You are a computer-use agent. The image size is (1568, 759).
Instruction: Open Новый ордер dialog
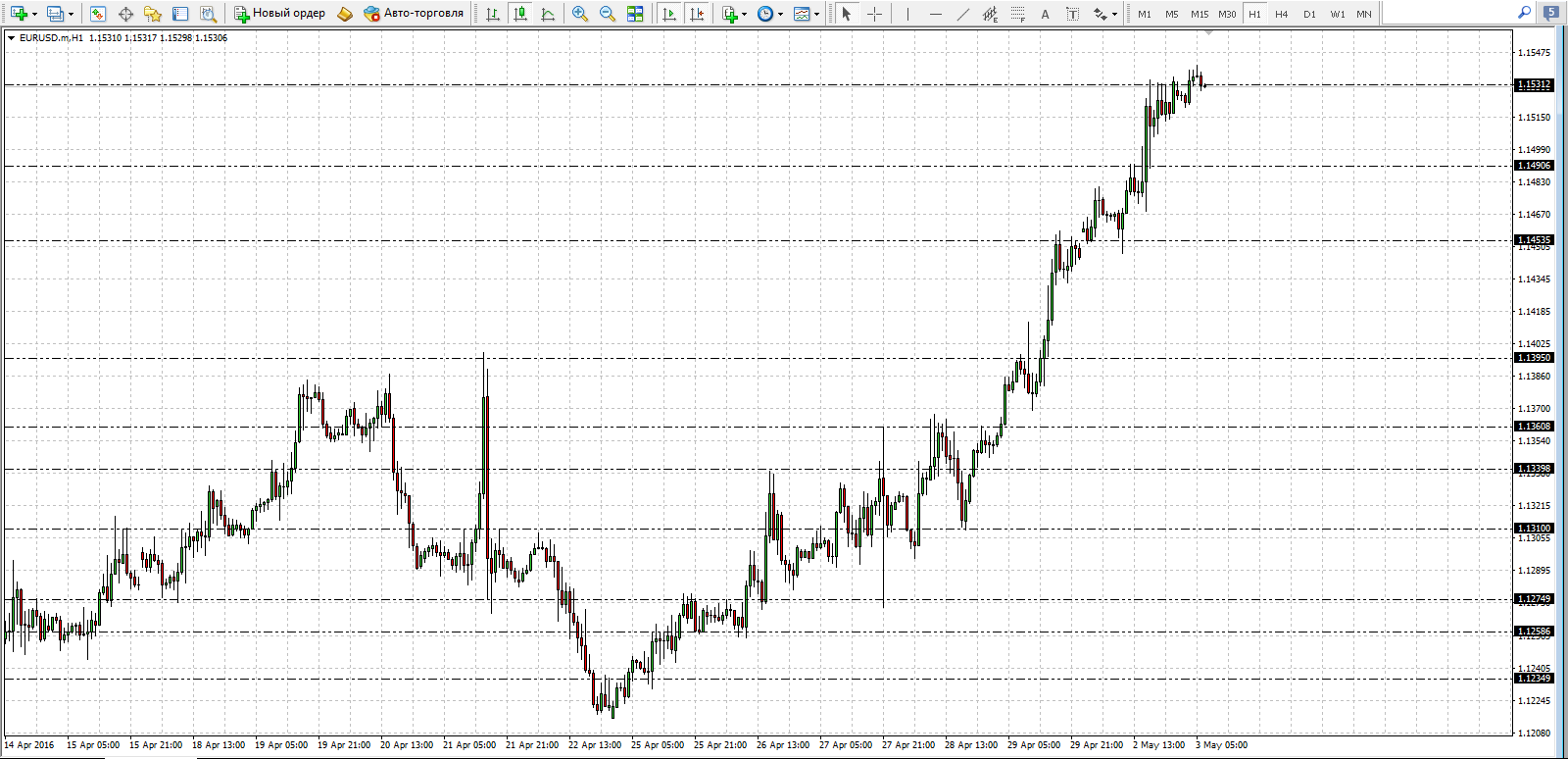279,14
